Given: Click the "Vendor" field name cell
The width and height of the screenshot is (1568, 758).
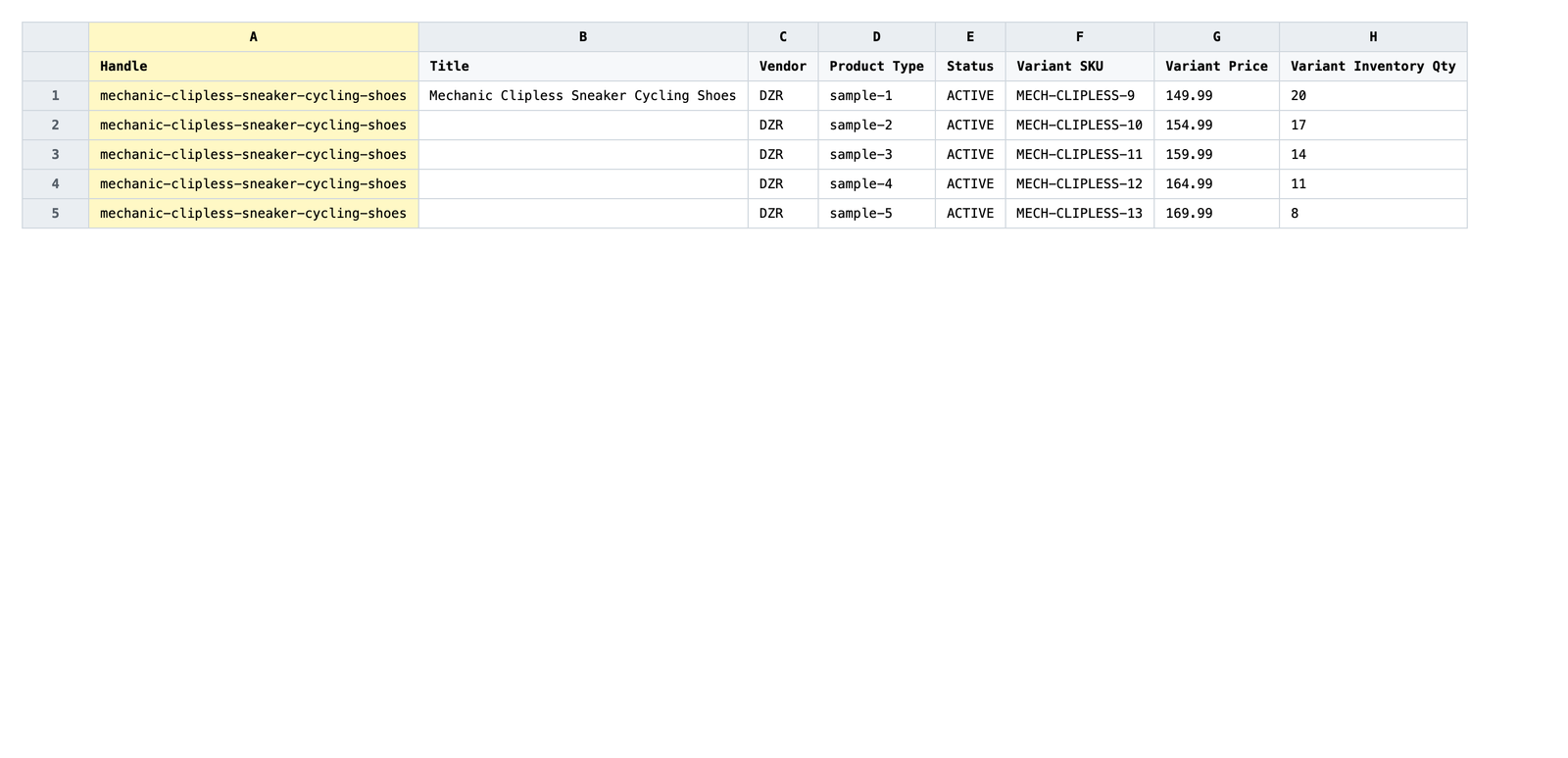Looking at the screenshot, I should click(783, 67).
